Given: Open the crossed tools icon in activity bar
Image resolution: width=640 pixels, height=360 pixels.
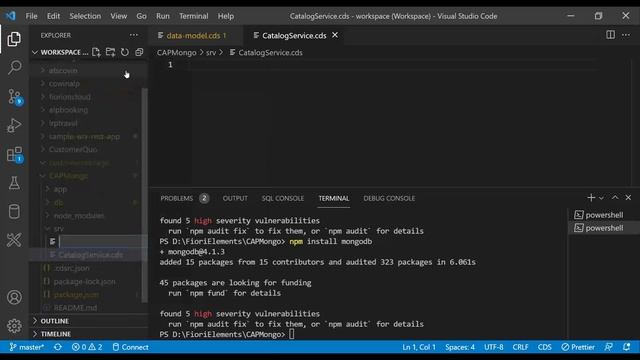Looking at the screenshot, I should 14,240.
